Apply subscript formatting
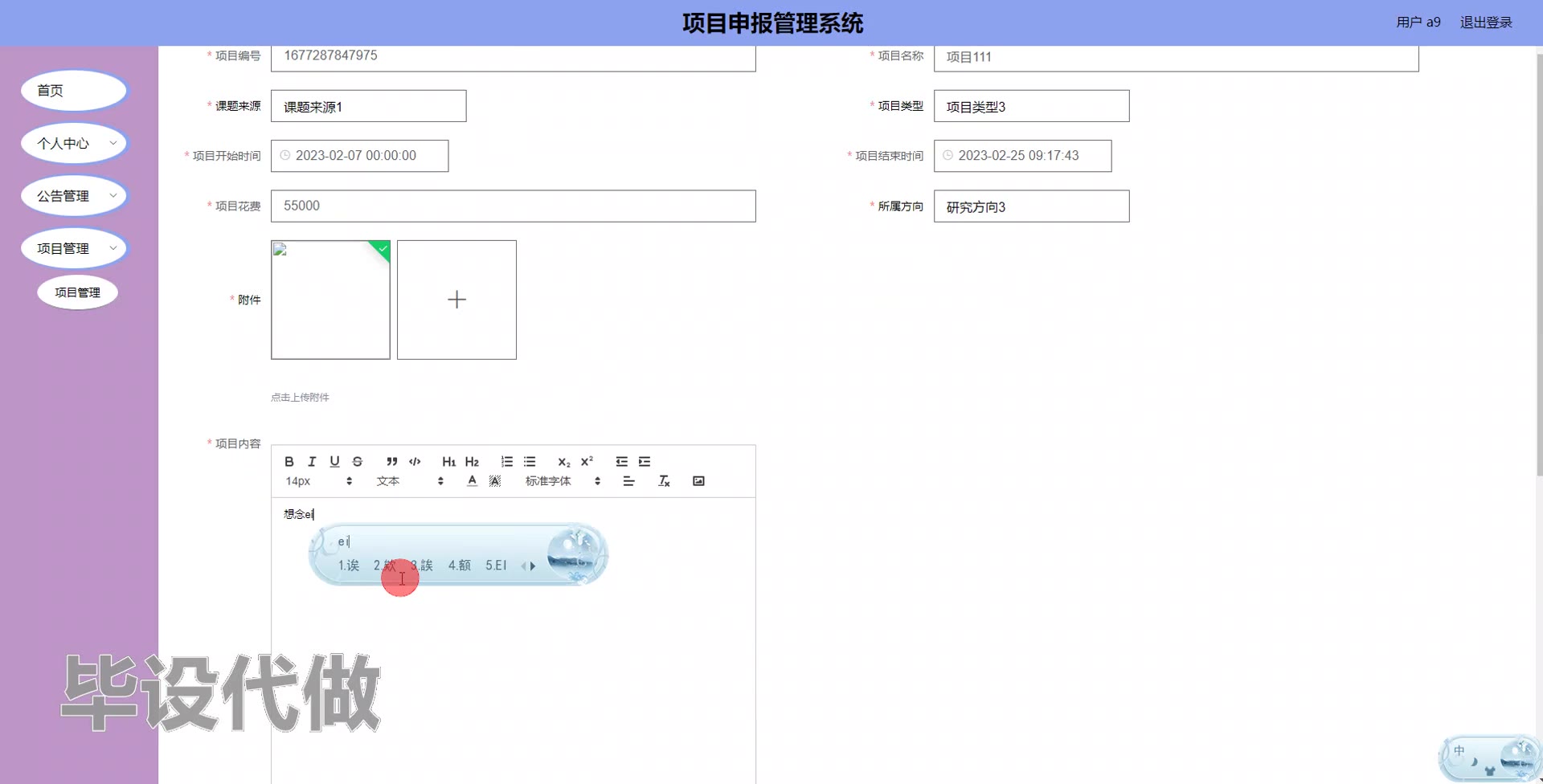This screenshot has width=1543, height=784. click(564, 462)
